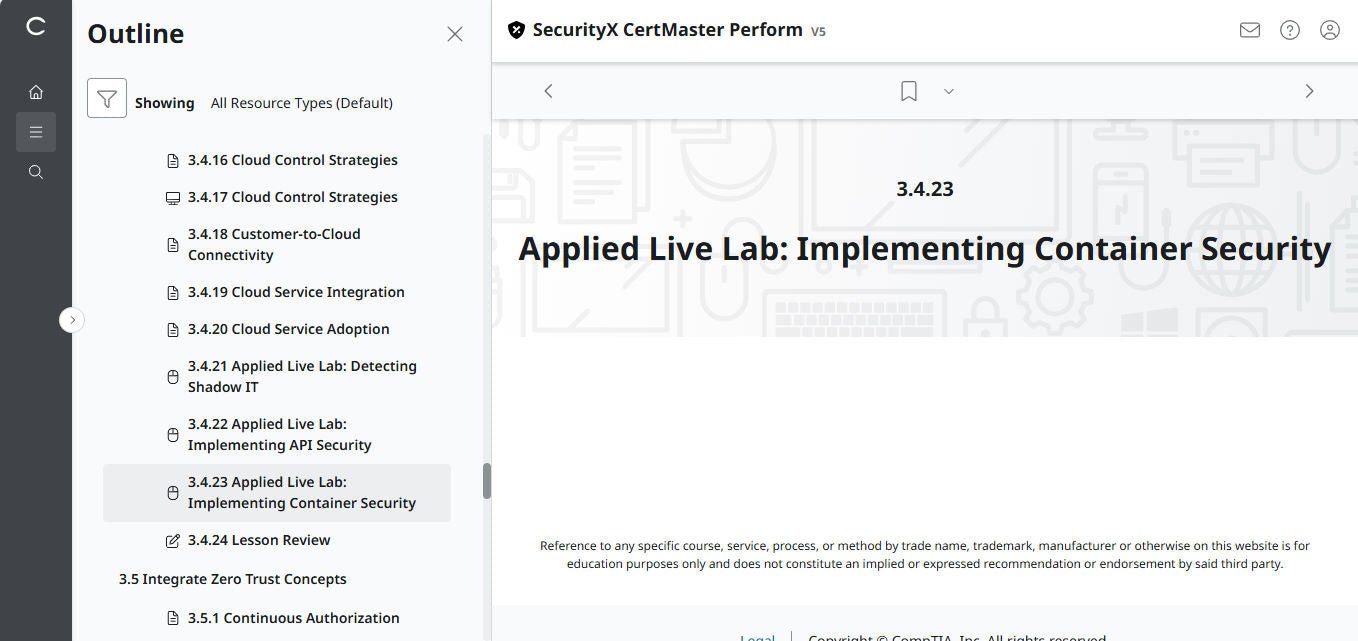This screenshot has height=641, width=1358.
Task: Select 3.4.21 Applied Live Lab: Detecting Shadow IT
Action: coord(302,376)
